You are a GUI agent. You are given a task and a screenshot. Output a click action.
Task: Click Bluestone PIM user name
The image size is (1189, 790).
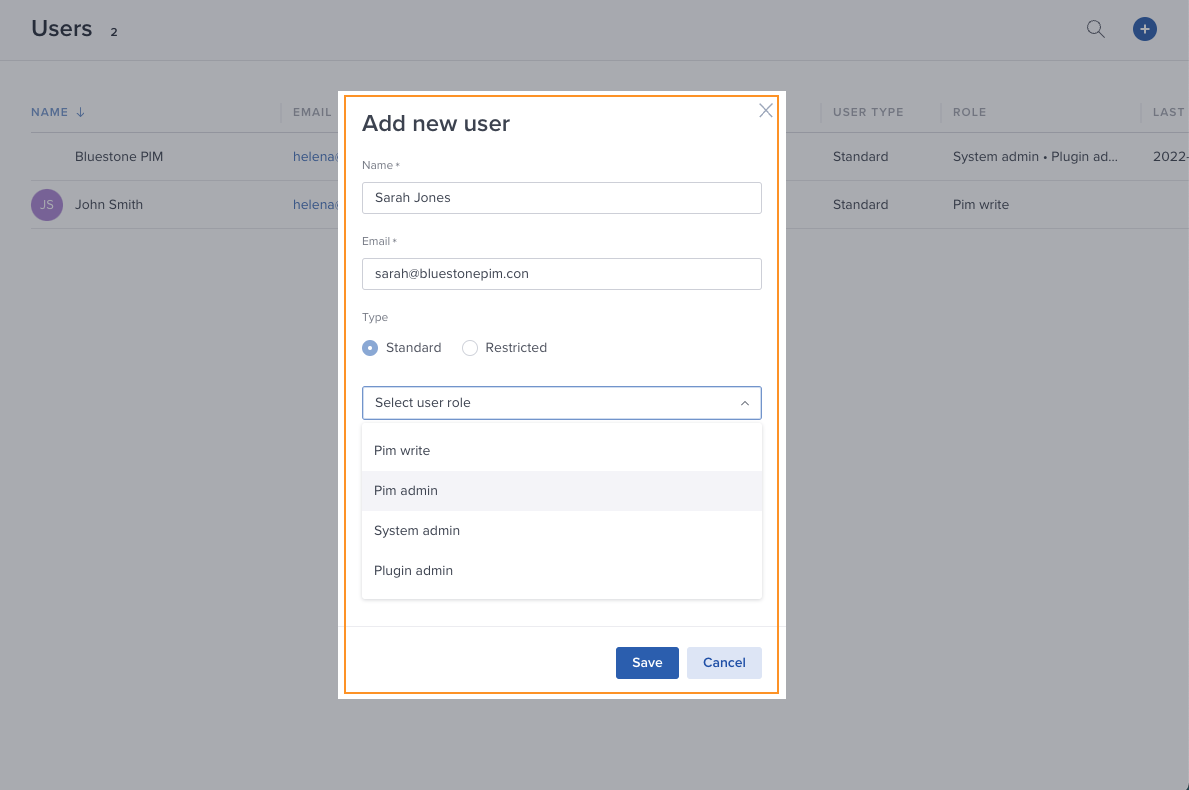(x=119, y=157)
